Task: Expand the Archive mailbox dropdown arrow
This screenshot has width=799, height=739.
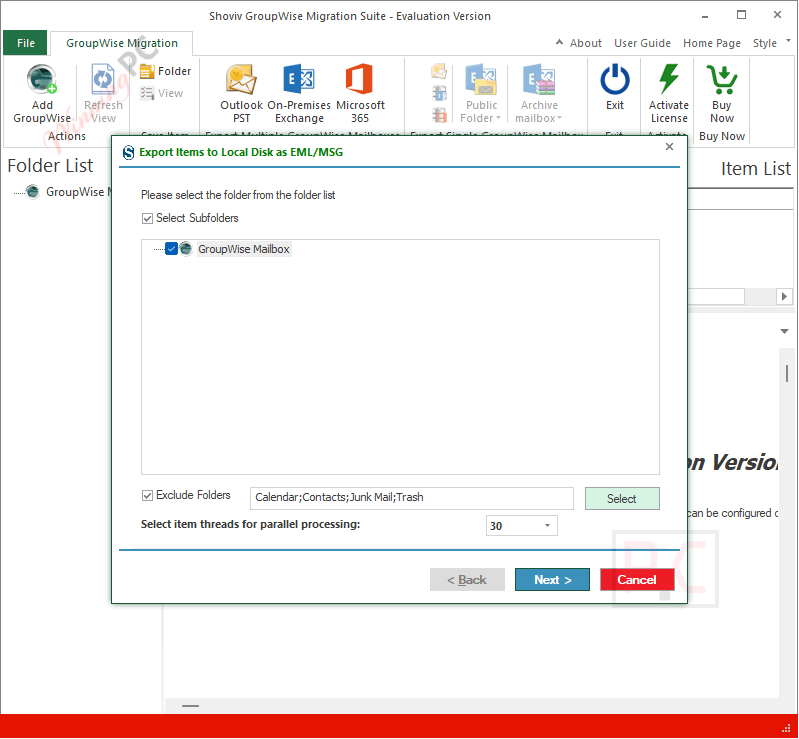Action: tap(559, 118)
